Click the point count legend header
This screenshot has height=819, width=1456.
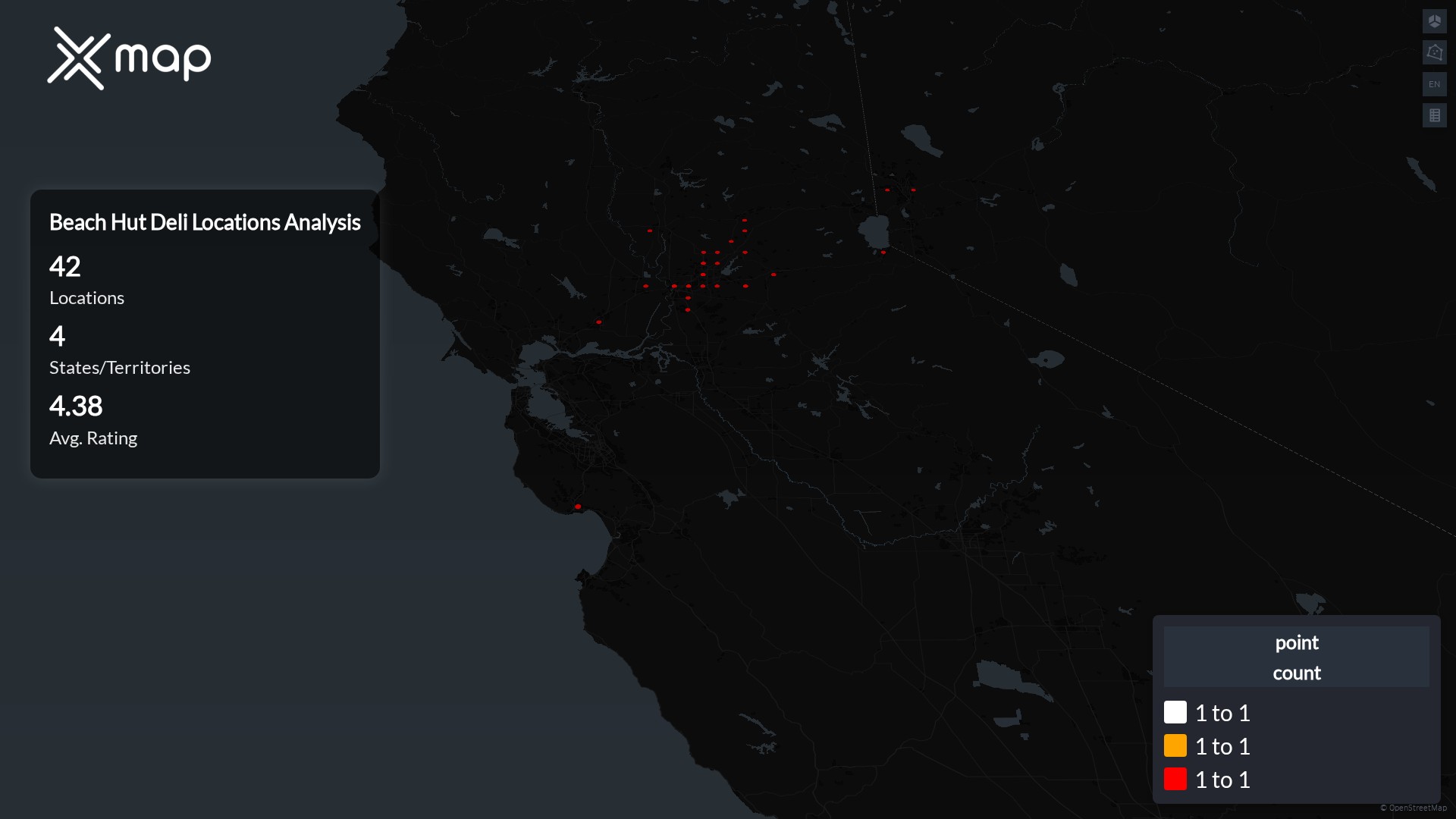(x=1296, y=657)
